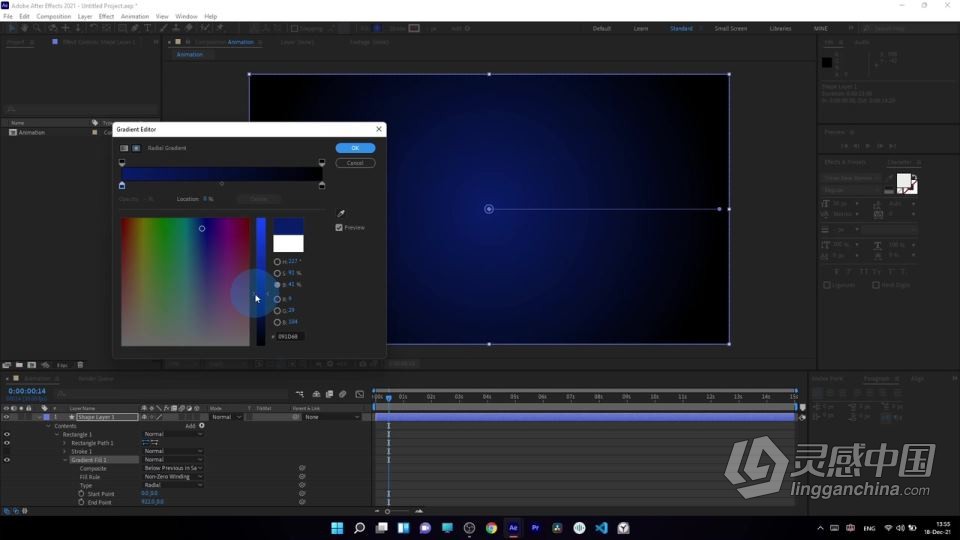Select the Linear Gradient type icon
This screenshot has height=540, width=960.
point(125,148)
